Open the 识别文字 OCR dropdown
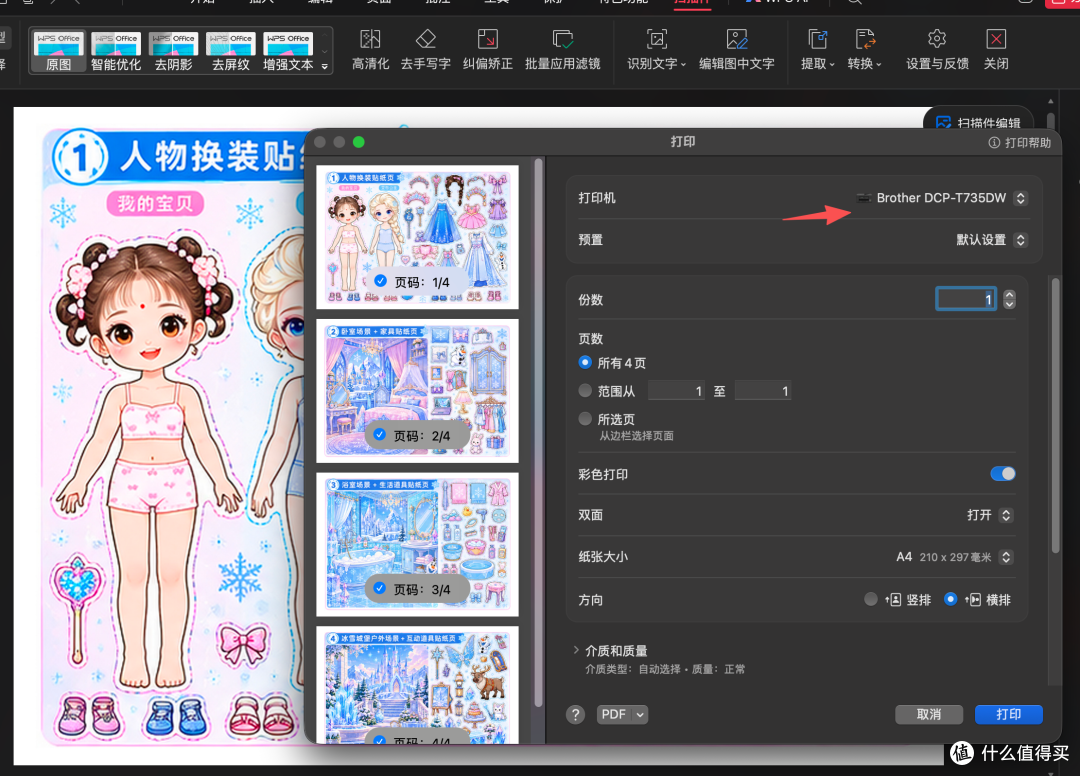The image size is (1080, 776). pyautogui.click(x=656, y=50)
